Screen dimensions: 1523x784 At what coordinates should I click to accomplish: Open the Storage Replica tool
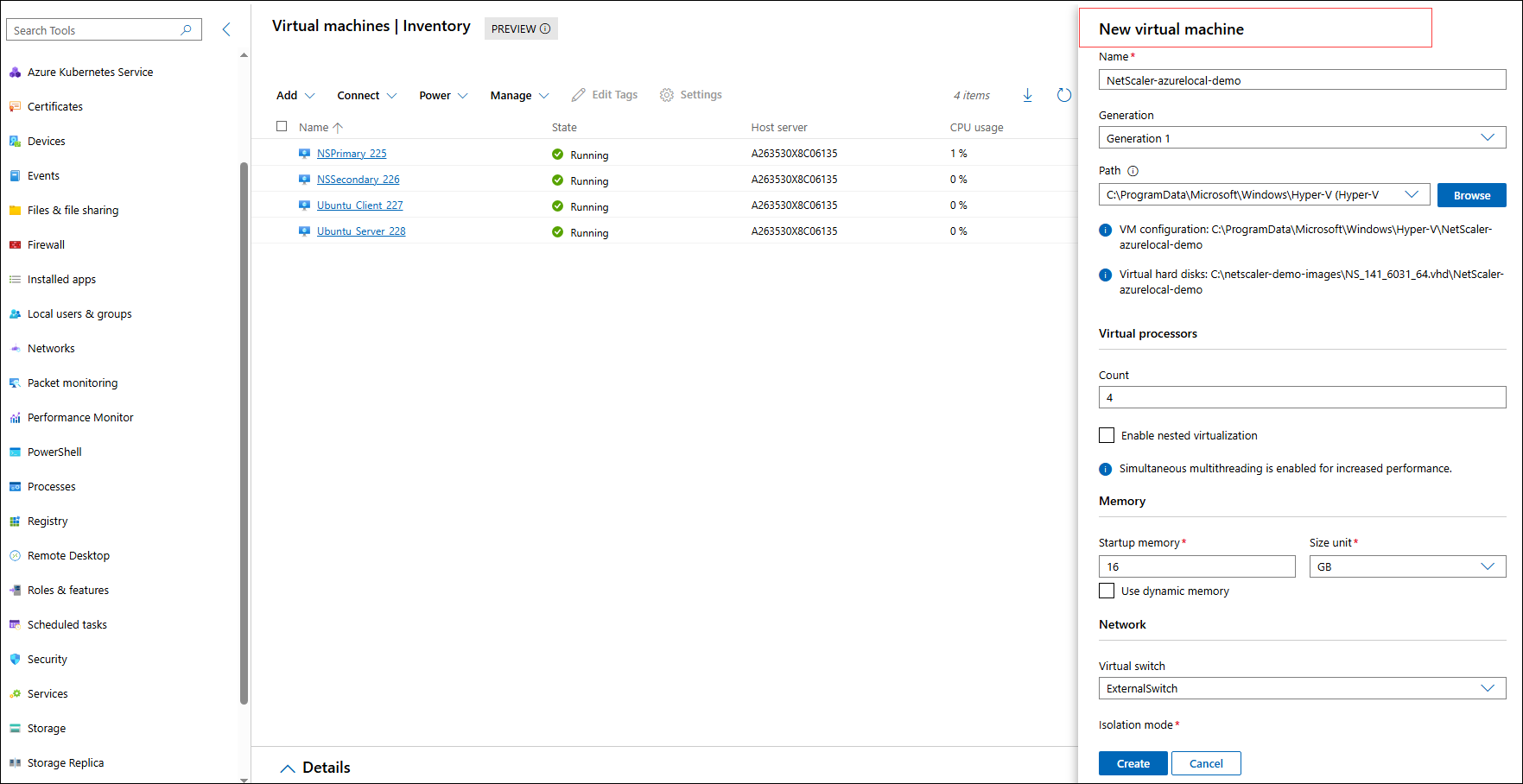[x=66, y=762]
